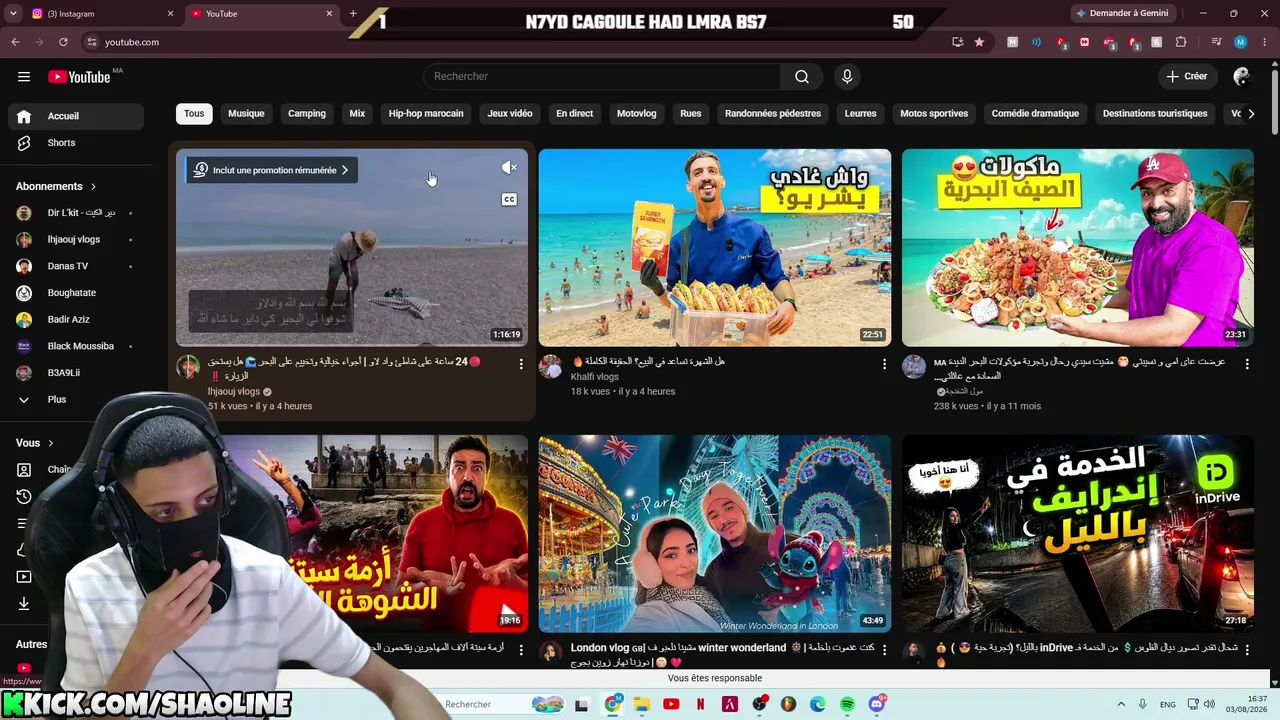The image size is (1280, 720).
Task: Show hidden system tray icons chevron
Action: (1120, 704)
